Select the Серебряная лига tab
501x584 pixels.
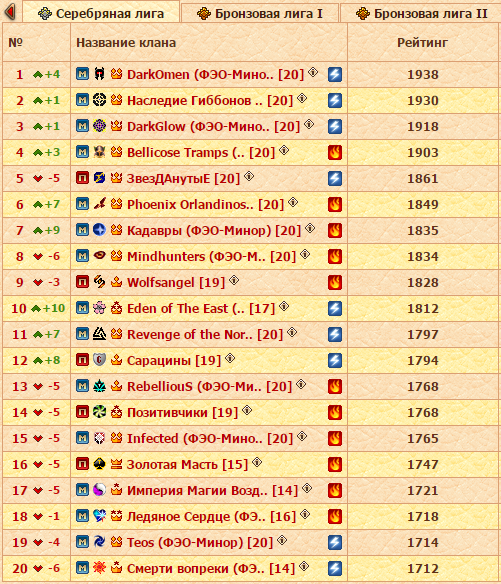click(x=101, y=13)
